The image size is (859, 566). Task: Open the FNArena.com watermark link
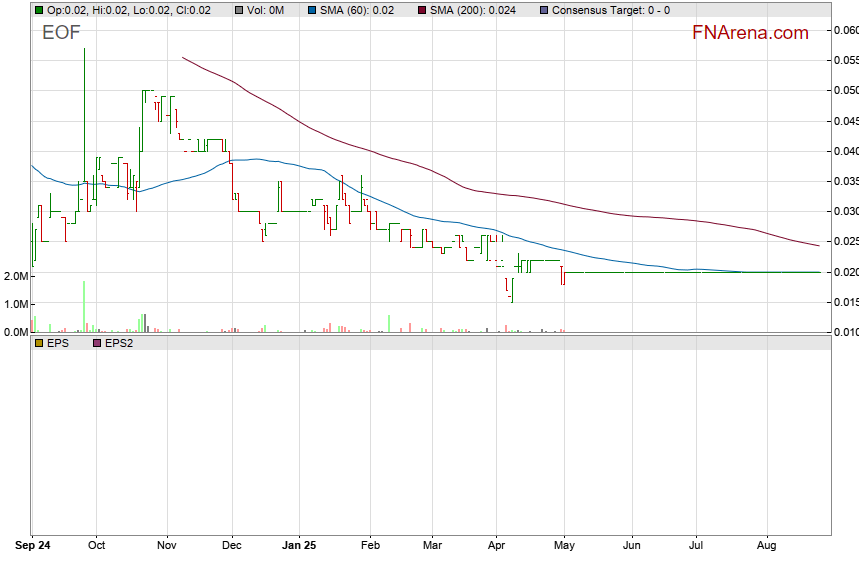coord(749,33)
